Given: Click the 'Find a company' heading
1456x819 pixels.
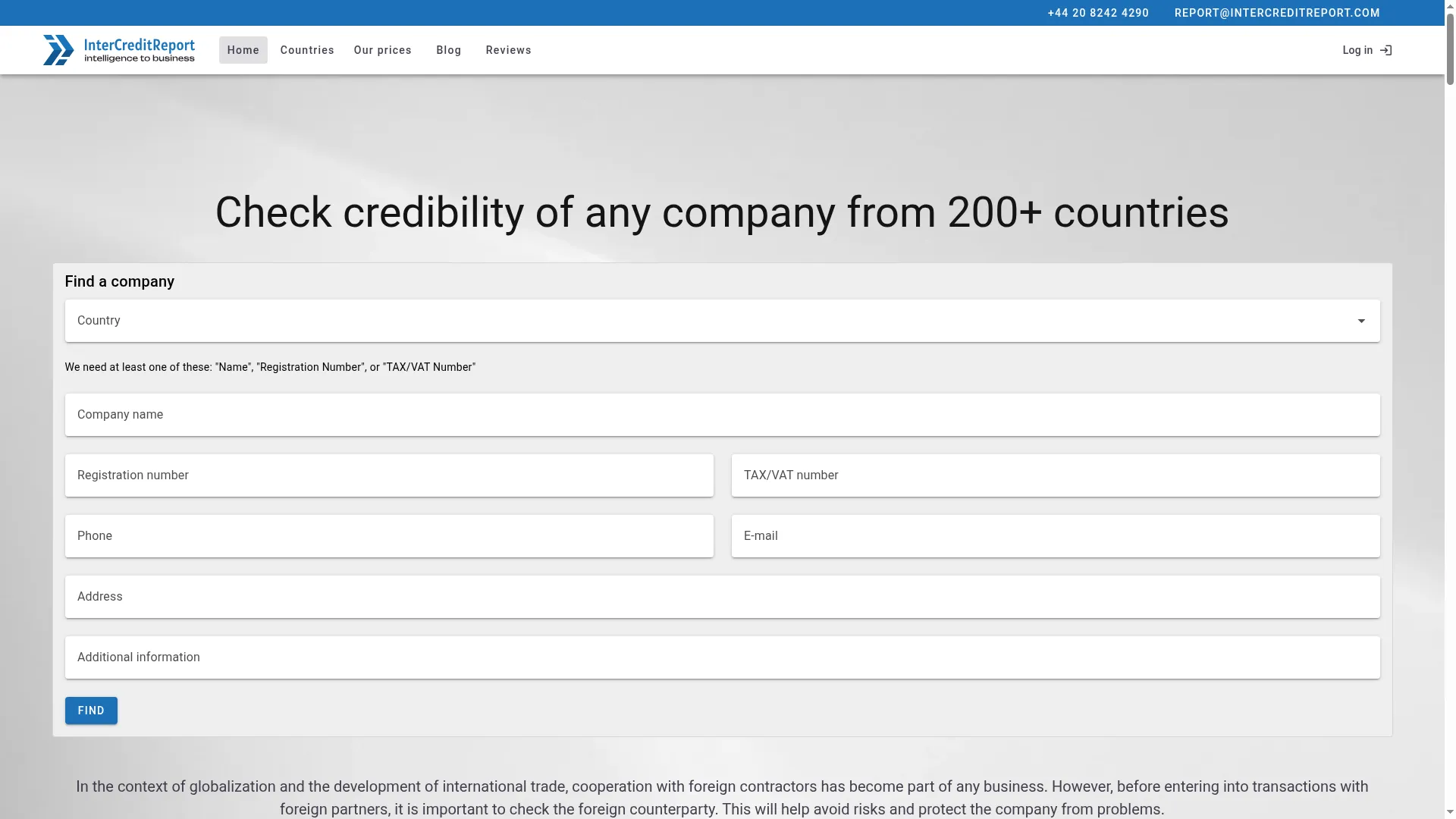Looking at the screenshot, I should click(120, 281).
